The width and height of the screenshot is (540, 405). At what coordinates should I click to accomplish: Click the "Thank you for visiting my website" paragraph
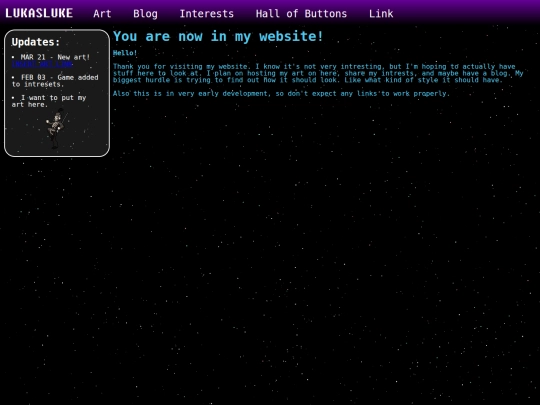coord(318,73)
